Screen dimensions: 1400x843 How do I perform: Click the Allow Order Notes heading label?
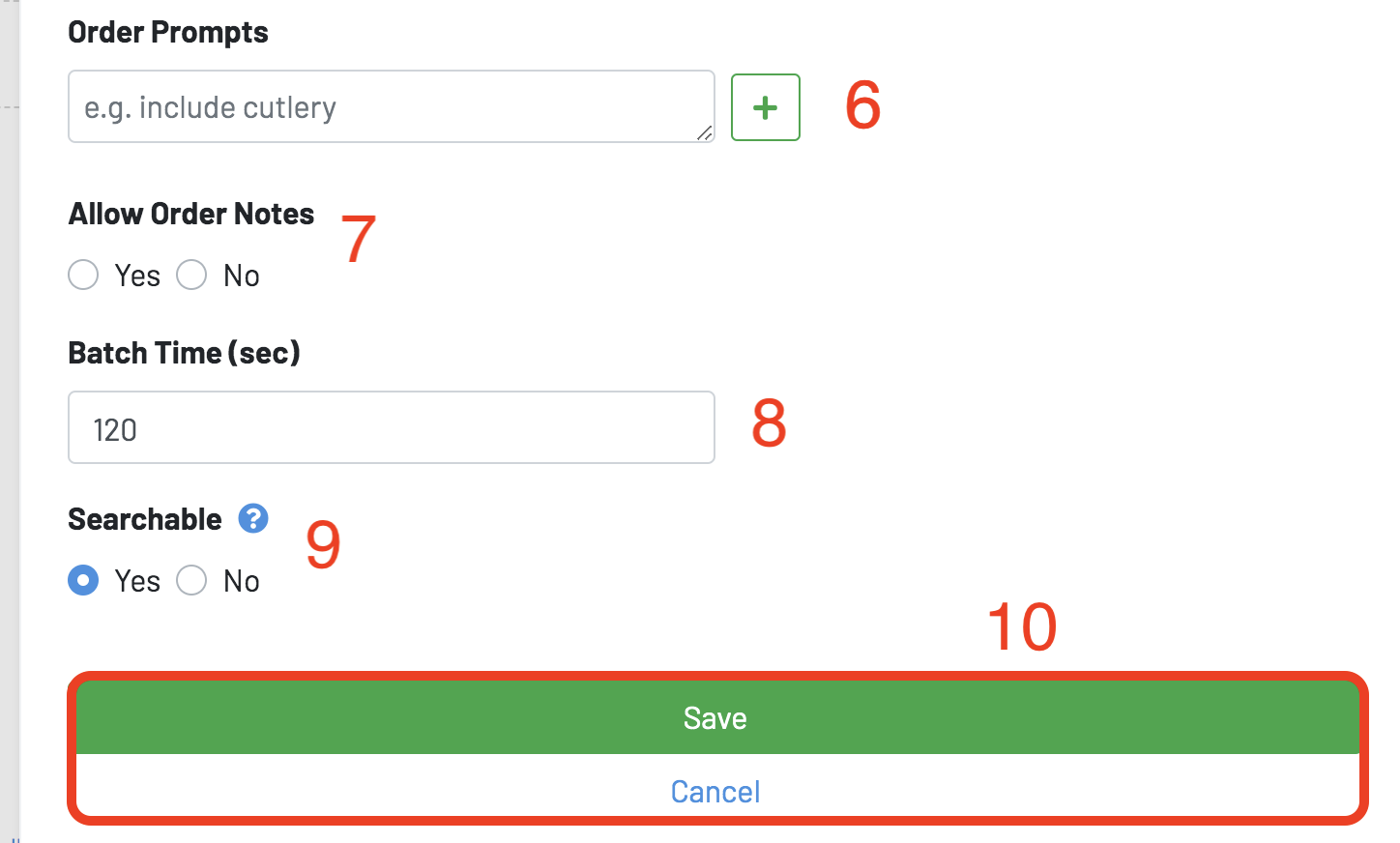[x=191, y=214]
